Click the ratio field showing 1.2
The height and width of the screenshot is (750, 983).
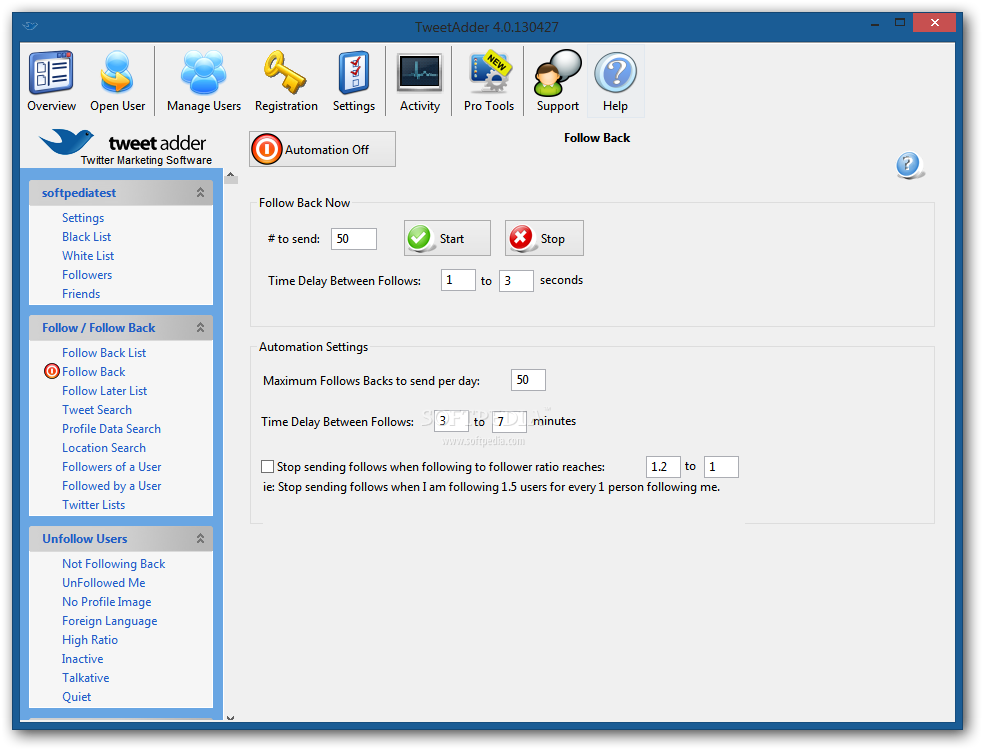[663, 467]
